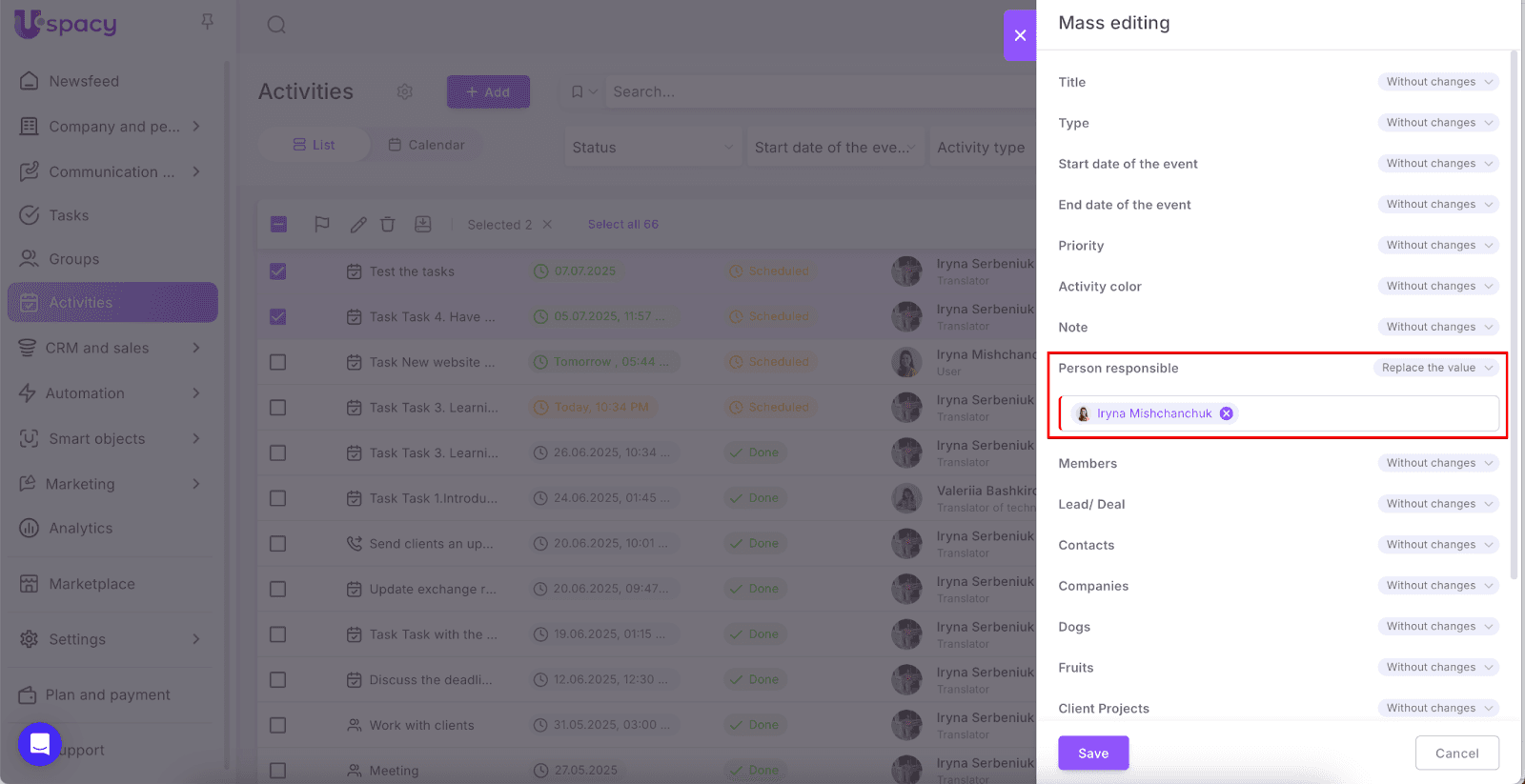This screenshot has height=784, width=1525.
Task: Open the Activities settings gear icon
Action: 405,91
